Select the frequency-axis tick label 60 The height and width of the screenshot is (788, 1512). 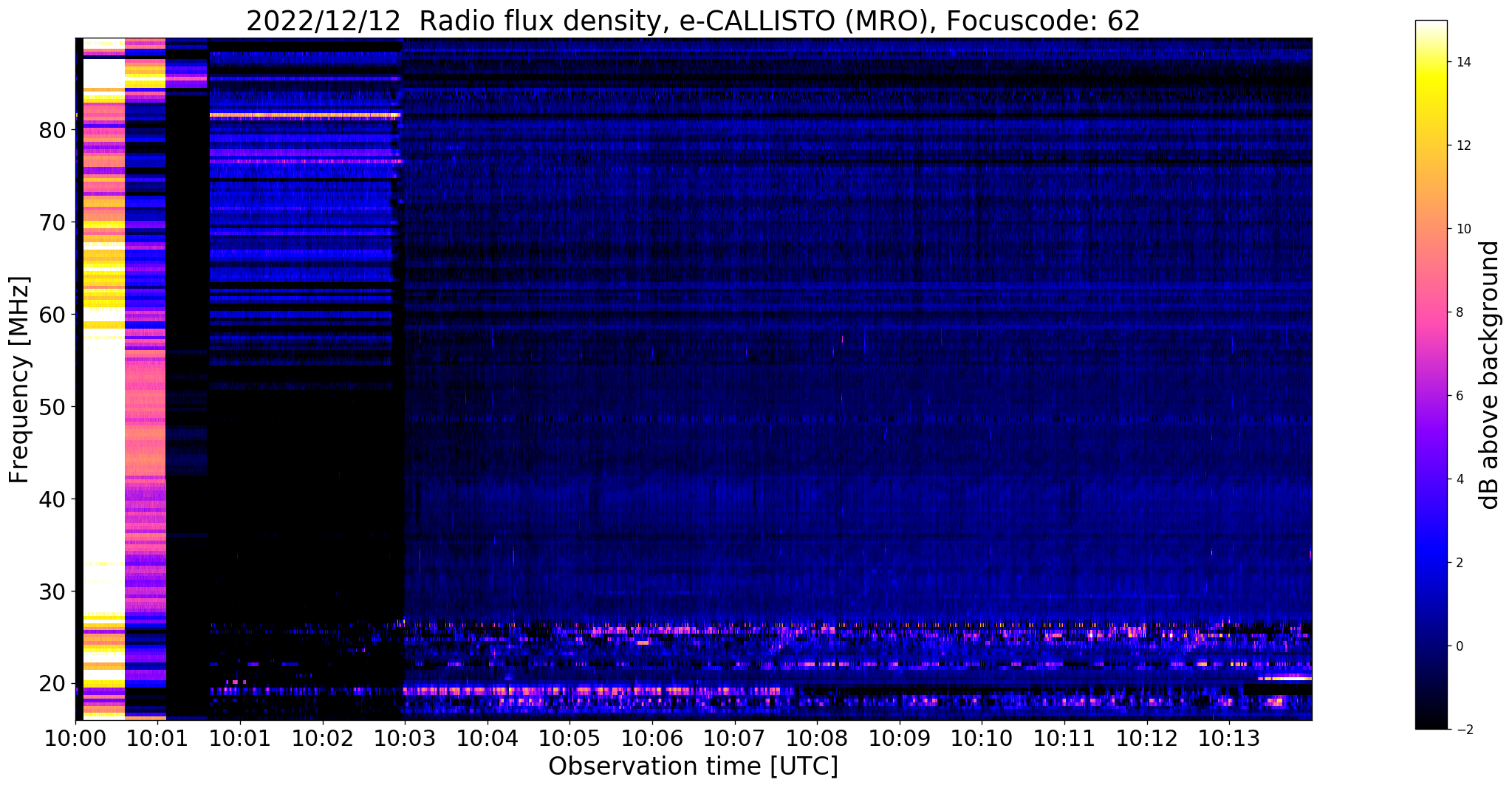tap(53, 315)
